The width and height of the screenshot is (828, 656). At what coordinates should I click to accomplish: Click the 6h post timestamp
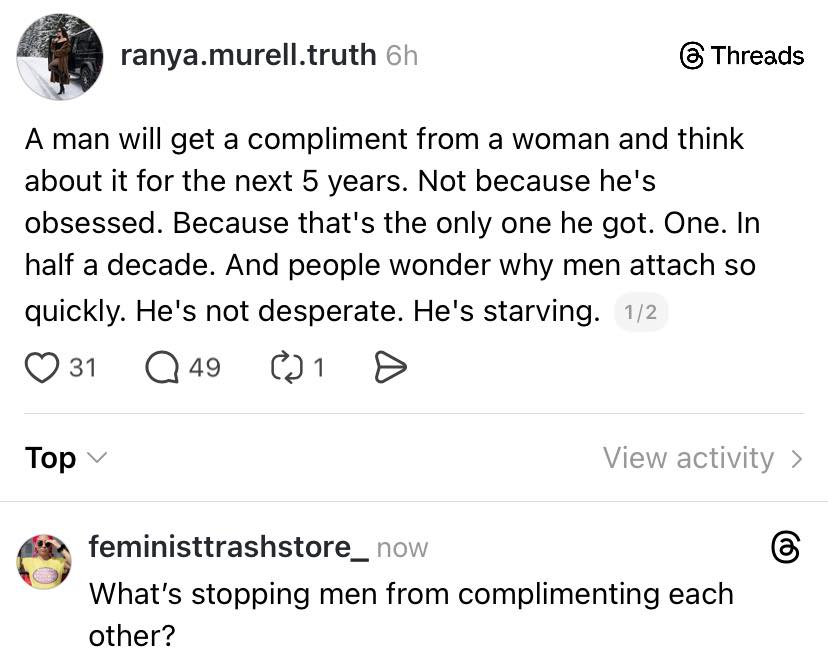point(402,56)
